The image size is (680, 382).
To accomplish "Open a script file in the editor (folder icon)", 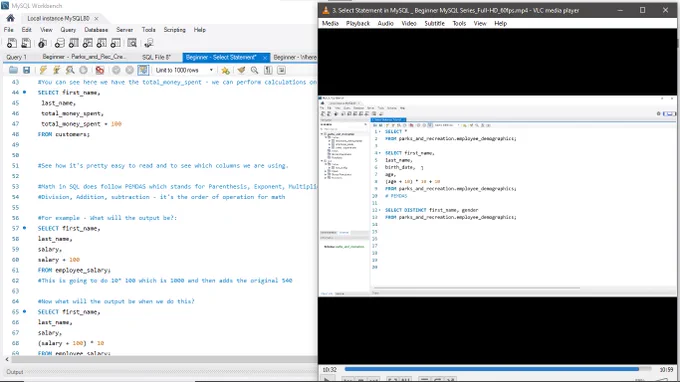I will (x=13, y=70).
